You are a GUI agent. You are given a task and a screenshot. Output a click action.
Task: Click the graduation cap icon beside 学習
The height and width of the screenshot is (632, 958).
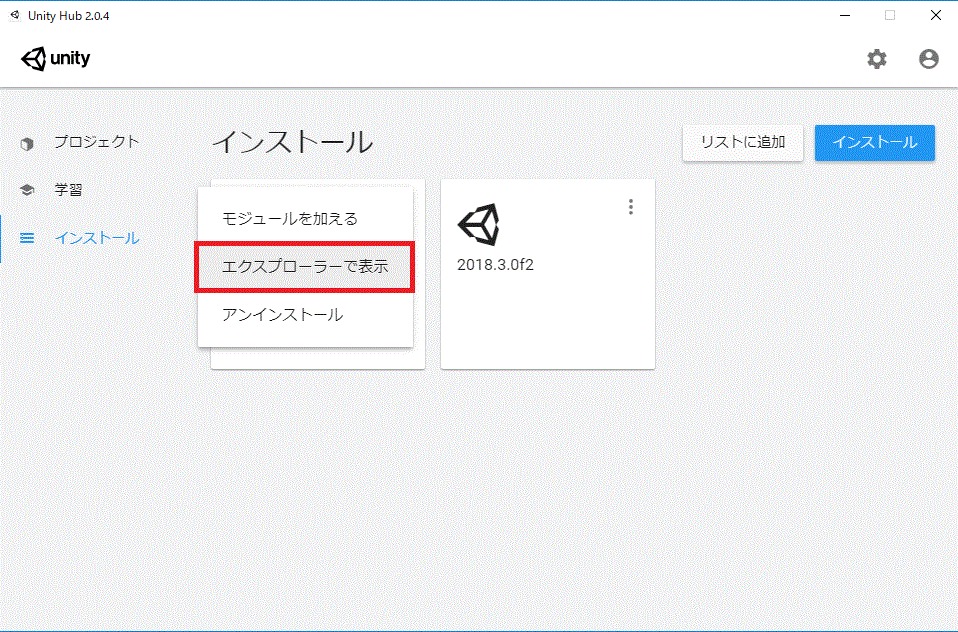27,190
